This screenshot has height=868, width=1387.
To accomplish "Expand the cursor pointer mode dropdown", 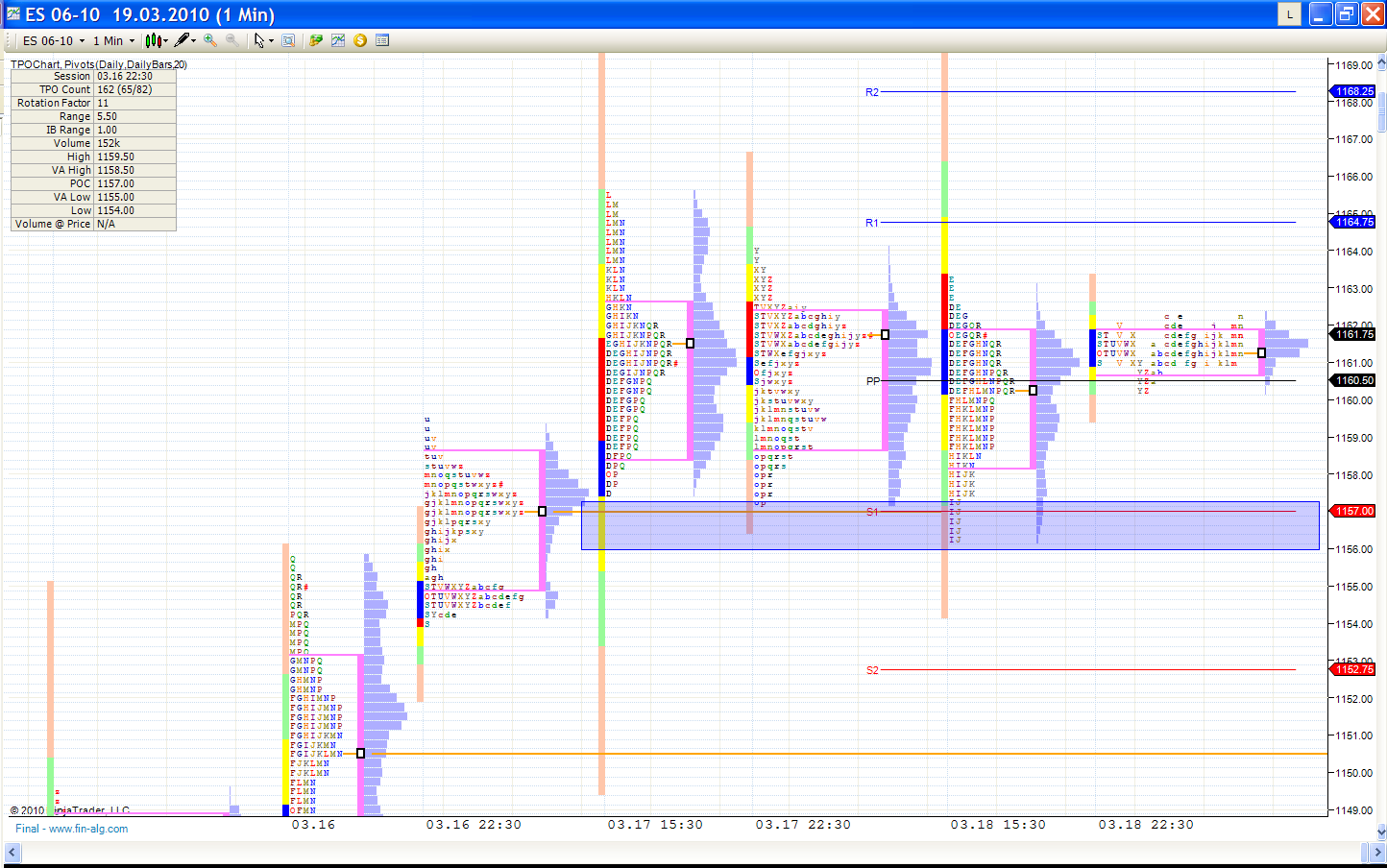I will 263,40.
